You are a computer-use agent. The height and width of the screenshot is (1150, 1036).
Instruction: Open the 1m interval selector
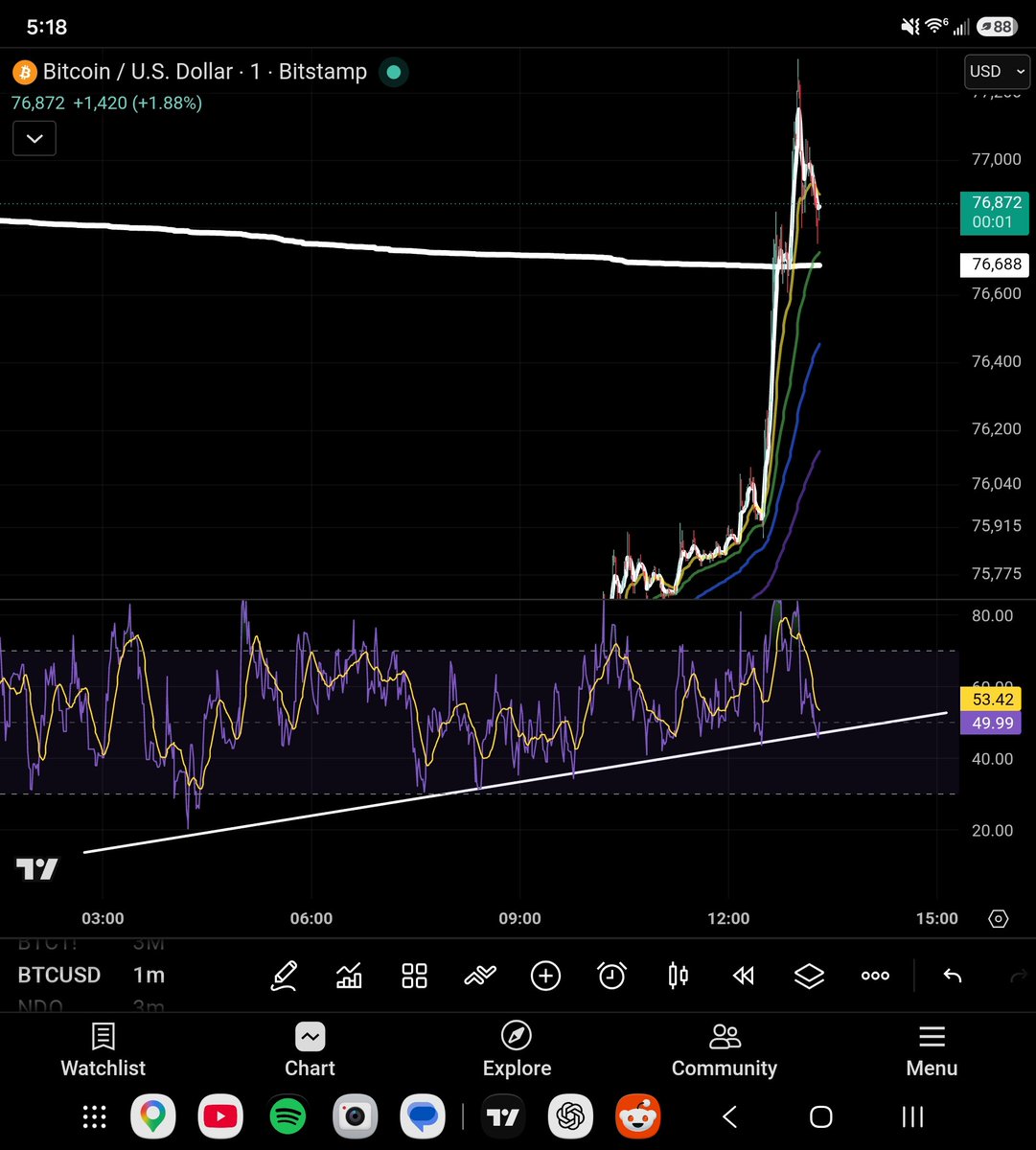tap(149, 975)
